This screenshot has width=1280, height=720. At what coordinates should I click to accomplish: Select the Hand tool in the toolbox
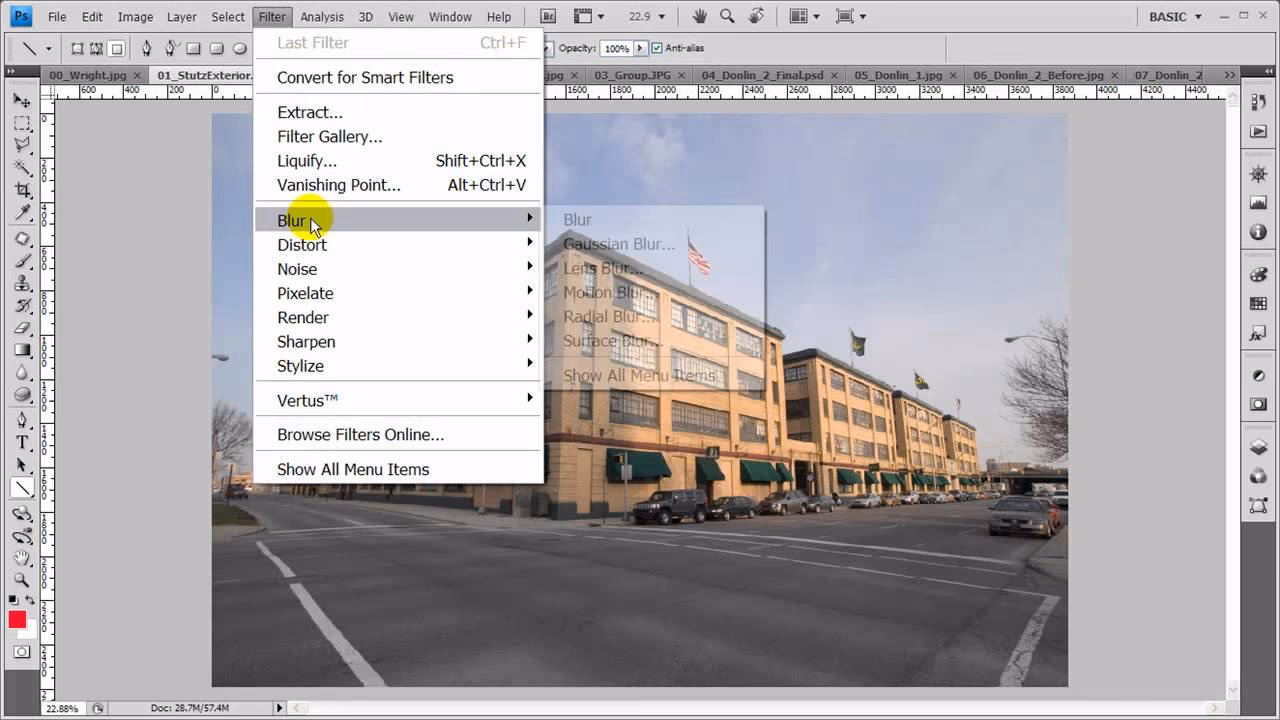coord(22,558)
